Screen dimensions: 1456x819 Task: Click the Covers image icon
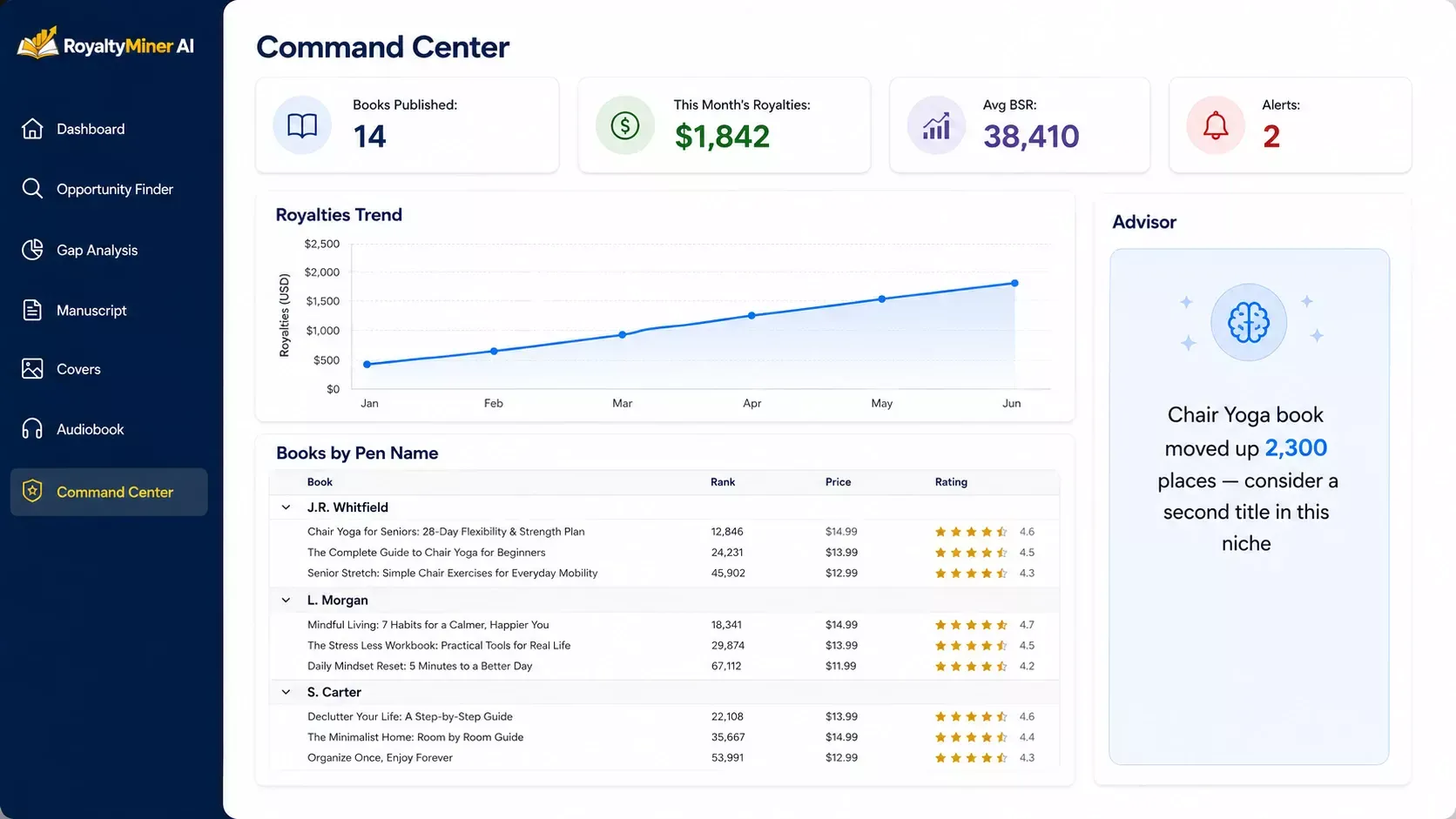click(x=32, y=369)
